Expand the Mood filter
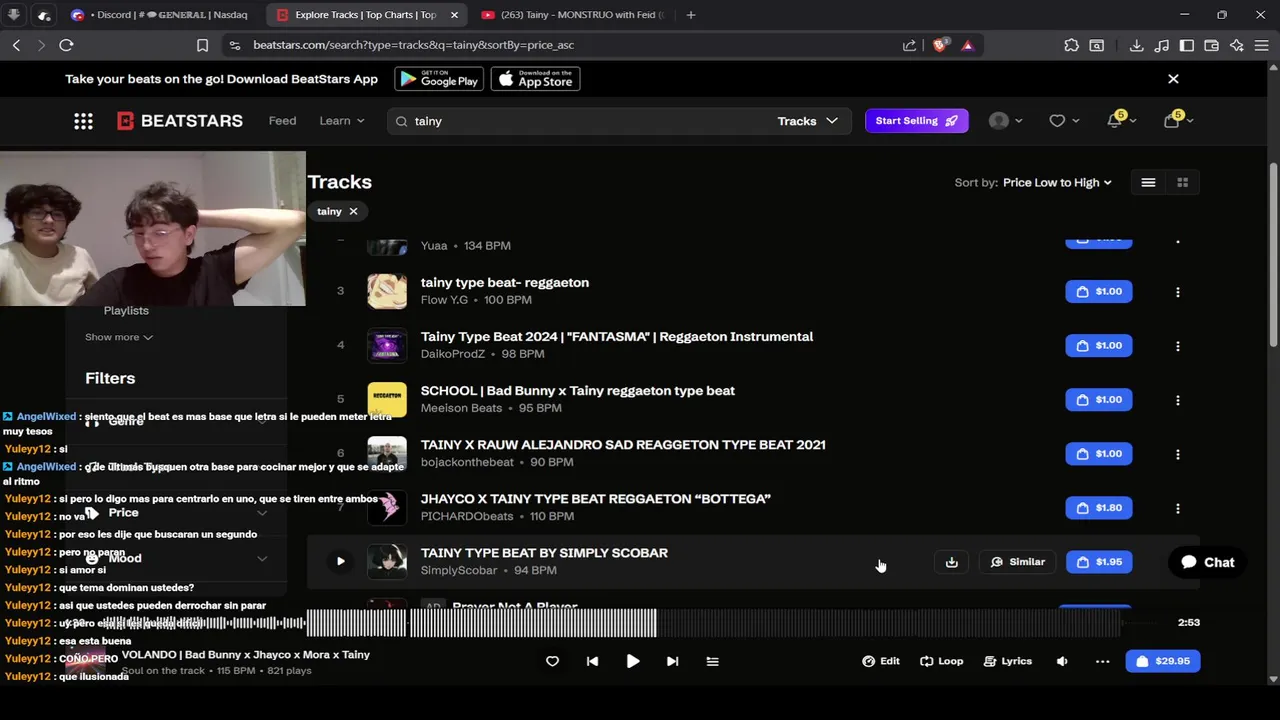This screenshot has width=1280, height=720. [175, 558]
